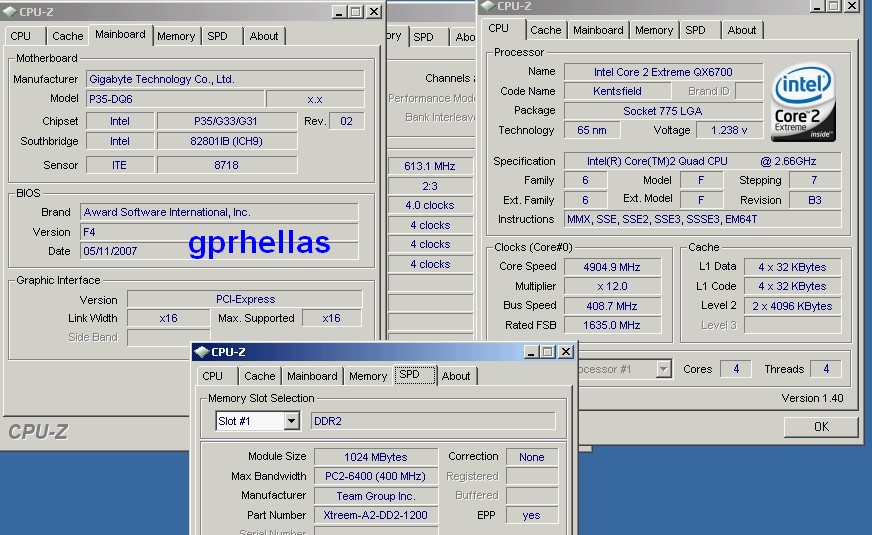
Task: Select Cores count value field
Action: tap(736, 369)
